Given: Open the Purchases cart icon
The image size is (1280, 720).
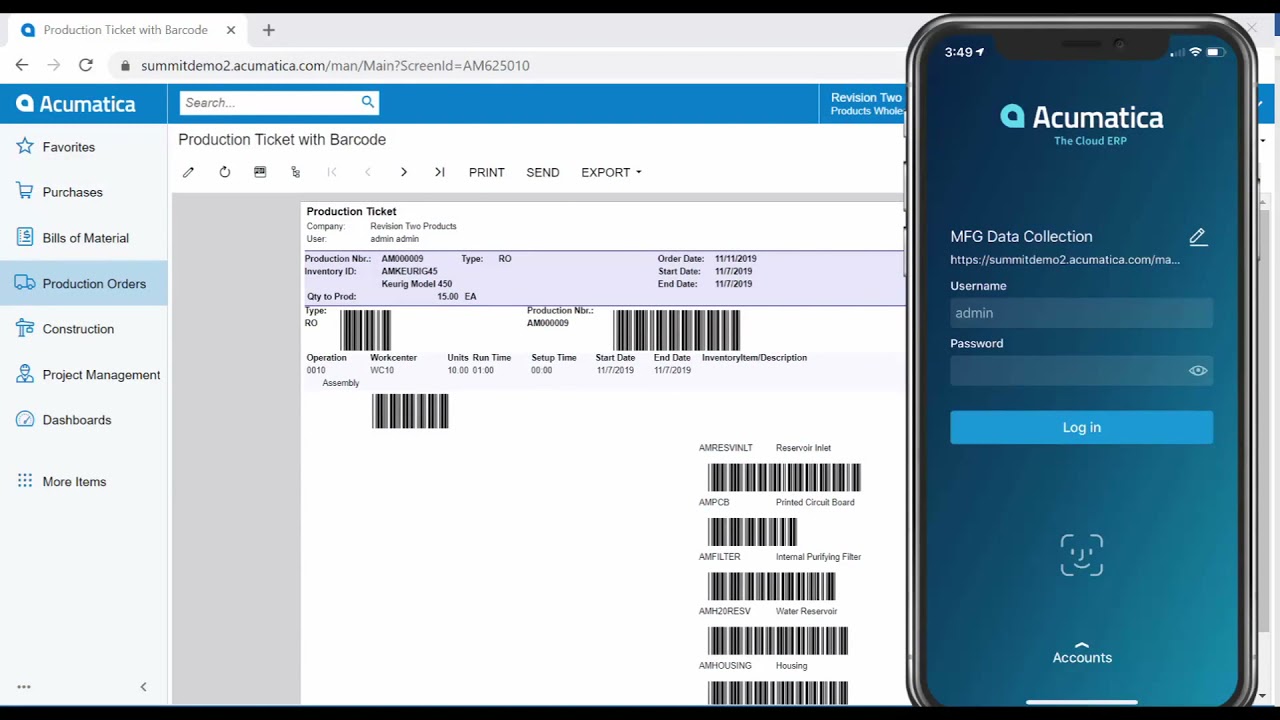Looking at the screenshot, I should [25, 192].
